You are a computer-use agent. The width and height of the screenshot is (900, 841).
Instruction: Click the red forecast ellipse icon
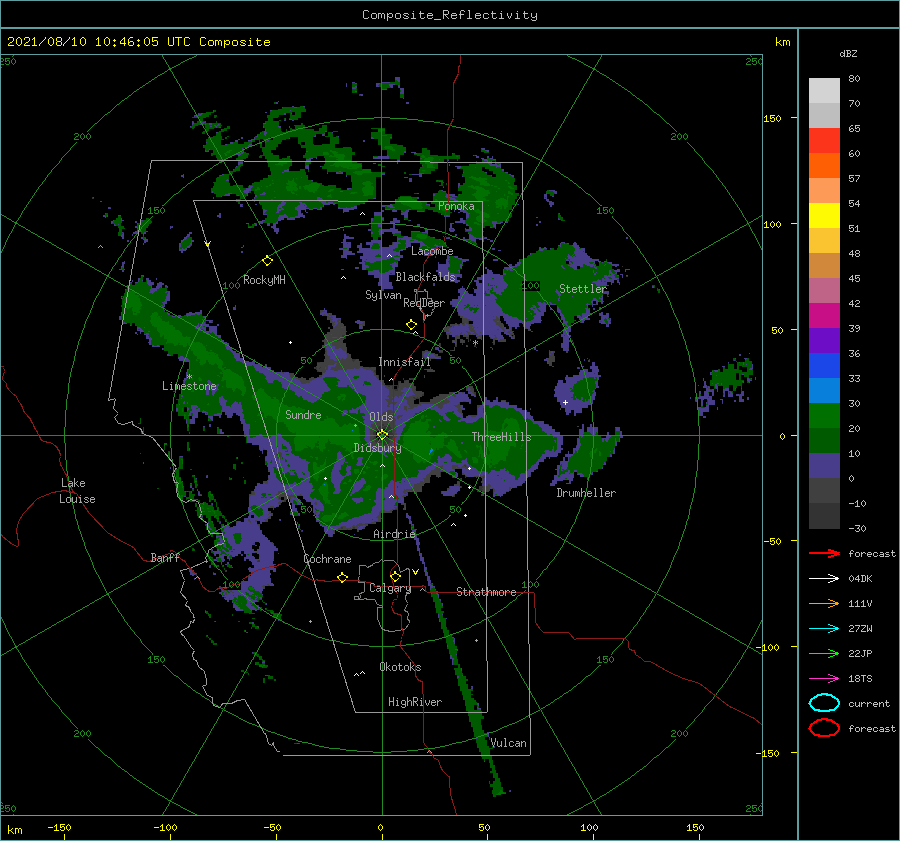pos(824,728)
